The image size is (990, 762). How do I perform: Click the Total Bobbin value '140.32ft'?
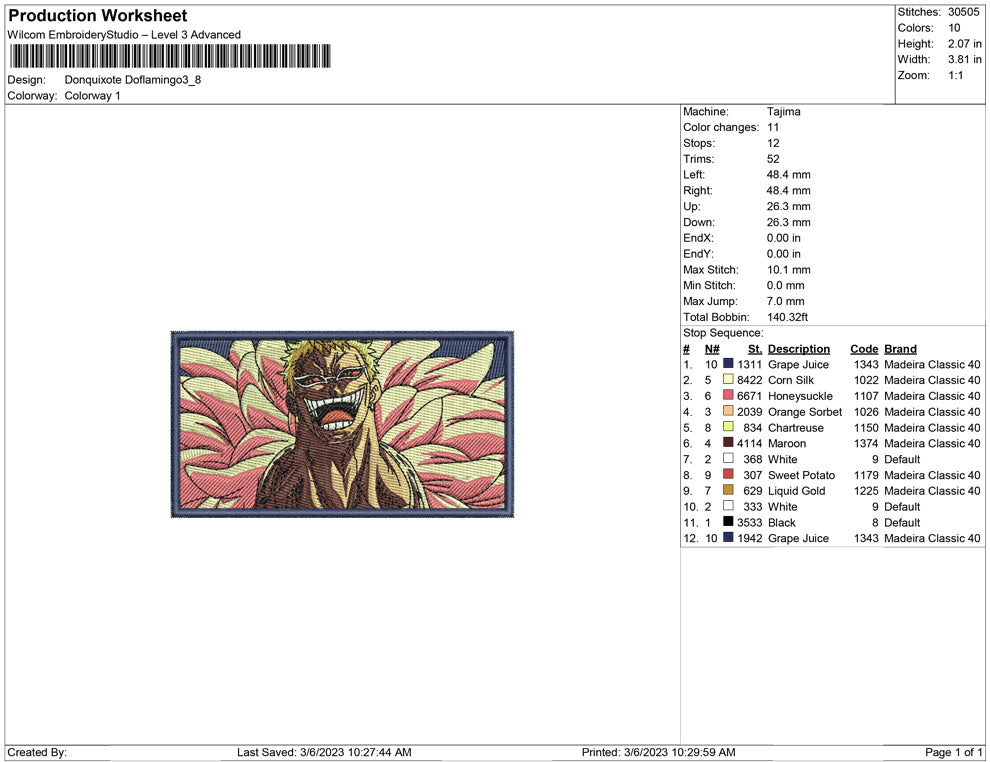[787, 317]
